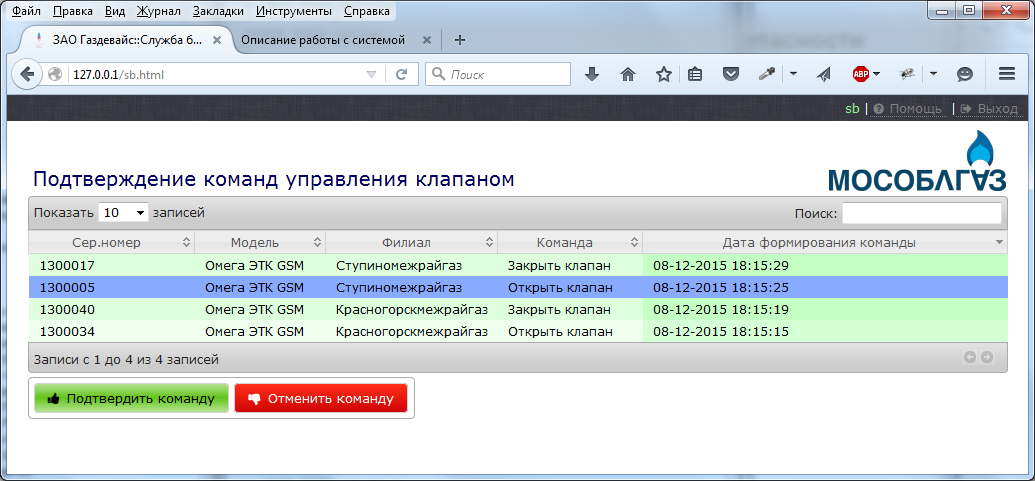Switch to Описание работы с системой tab
Screen dimensions: 1035x481
[x=323, y=40]
